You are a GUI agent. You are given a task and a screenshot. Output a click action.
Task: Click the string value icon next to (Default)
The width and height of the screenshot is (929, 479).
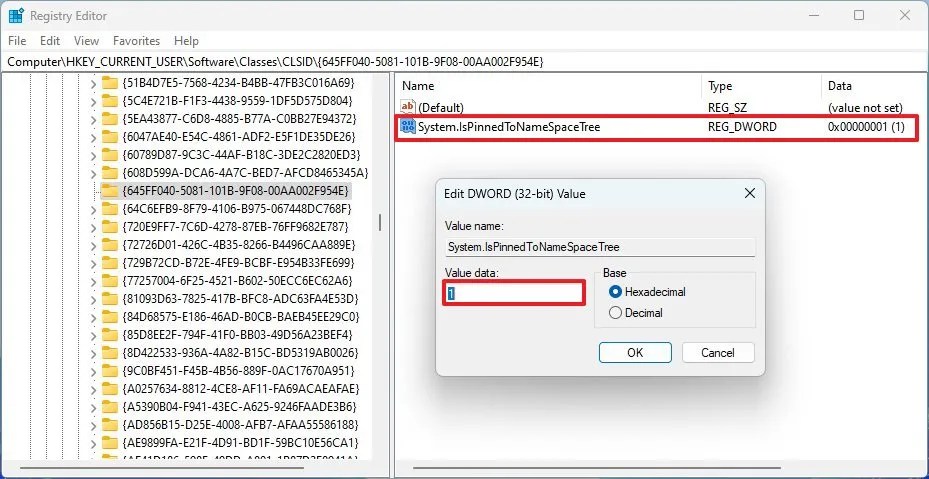pos(408,107)
